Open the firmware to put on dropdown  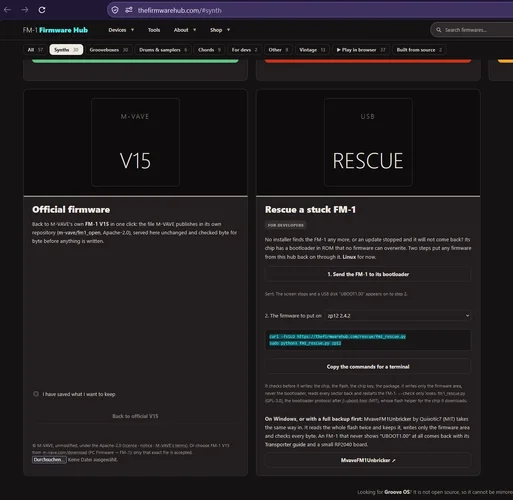(x=398, y=316)
